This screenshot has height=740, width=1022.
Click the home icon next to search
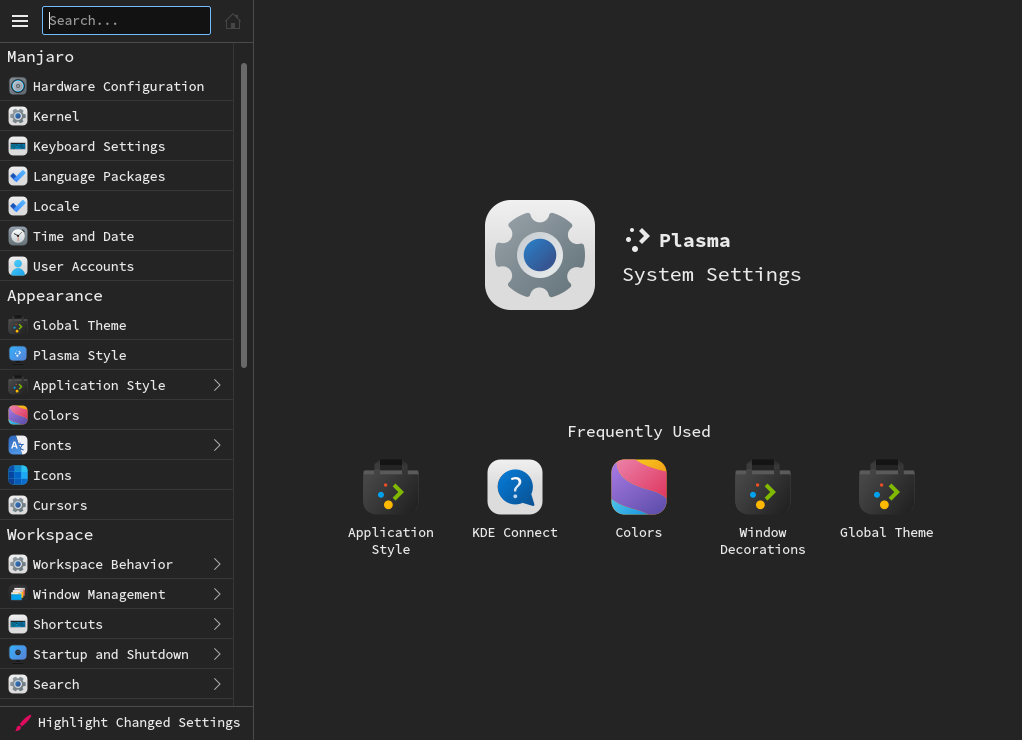click(x=233, y=22)
